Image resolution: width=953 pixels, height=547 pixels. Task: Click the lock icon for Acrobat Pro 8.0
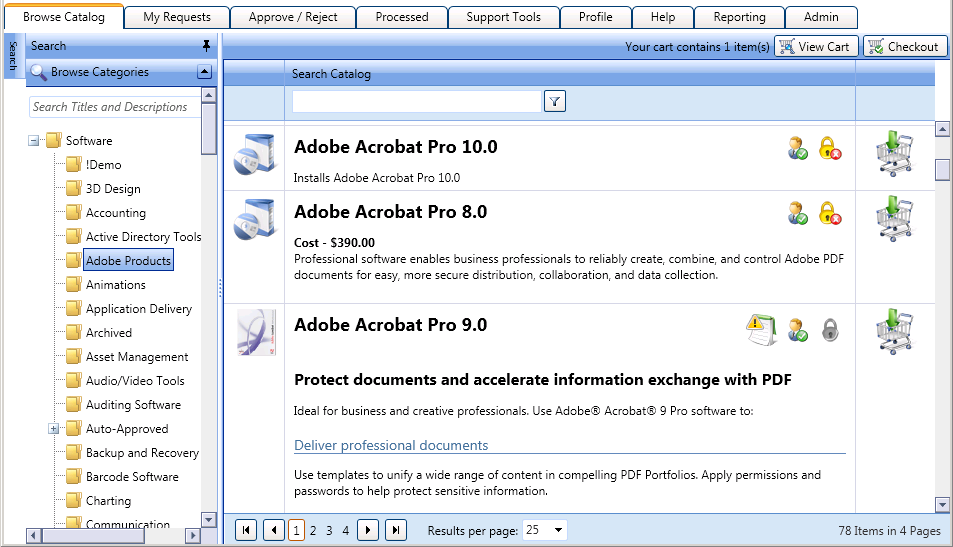pos(830,213)
